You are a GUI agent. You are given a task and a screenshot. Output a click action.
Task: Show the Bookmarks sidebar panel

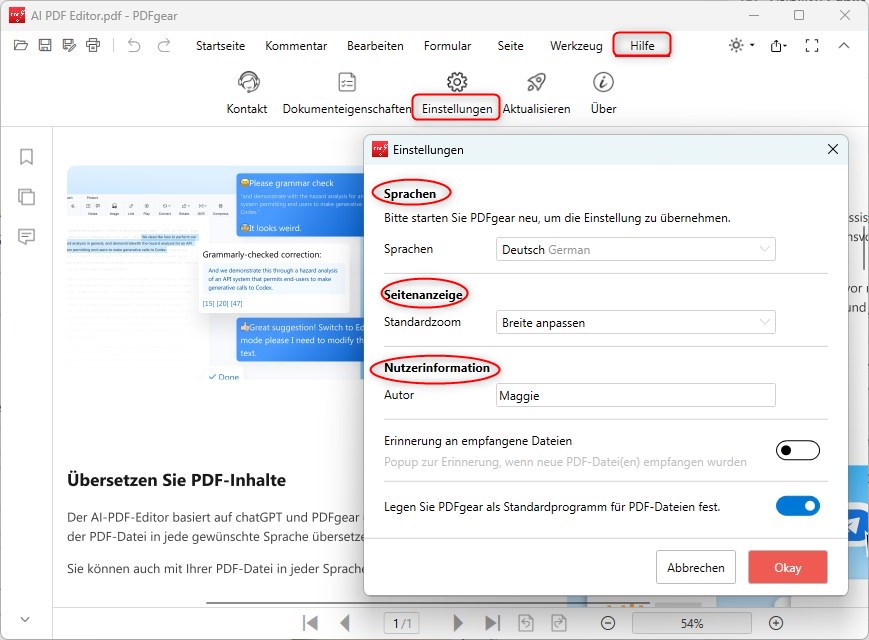pyautogui.click(x=26, y=156)
